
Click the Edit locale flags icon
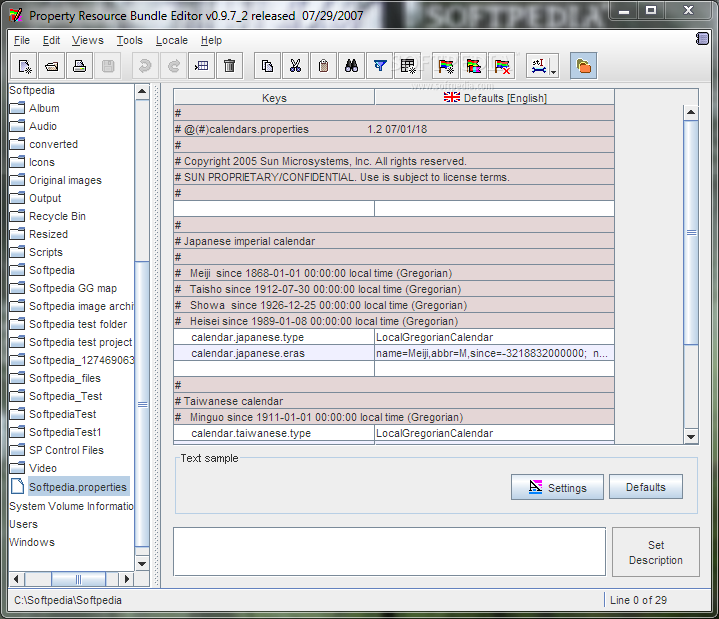click(473, 66)
